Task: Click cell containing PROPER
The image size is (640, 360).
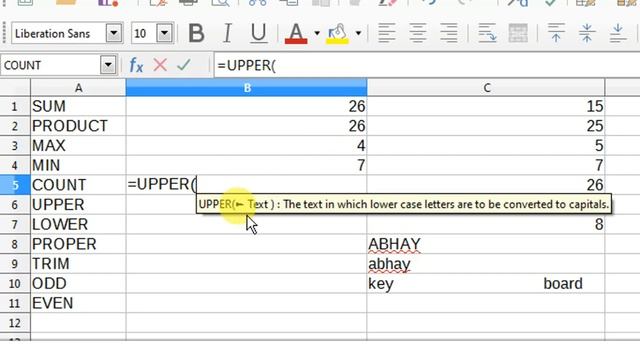Action: point(78,244)
